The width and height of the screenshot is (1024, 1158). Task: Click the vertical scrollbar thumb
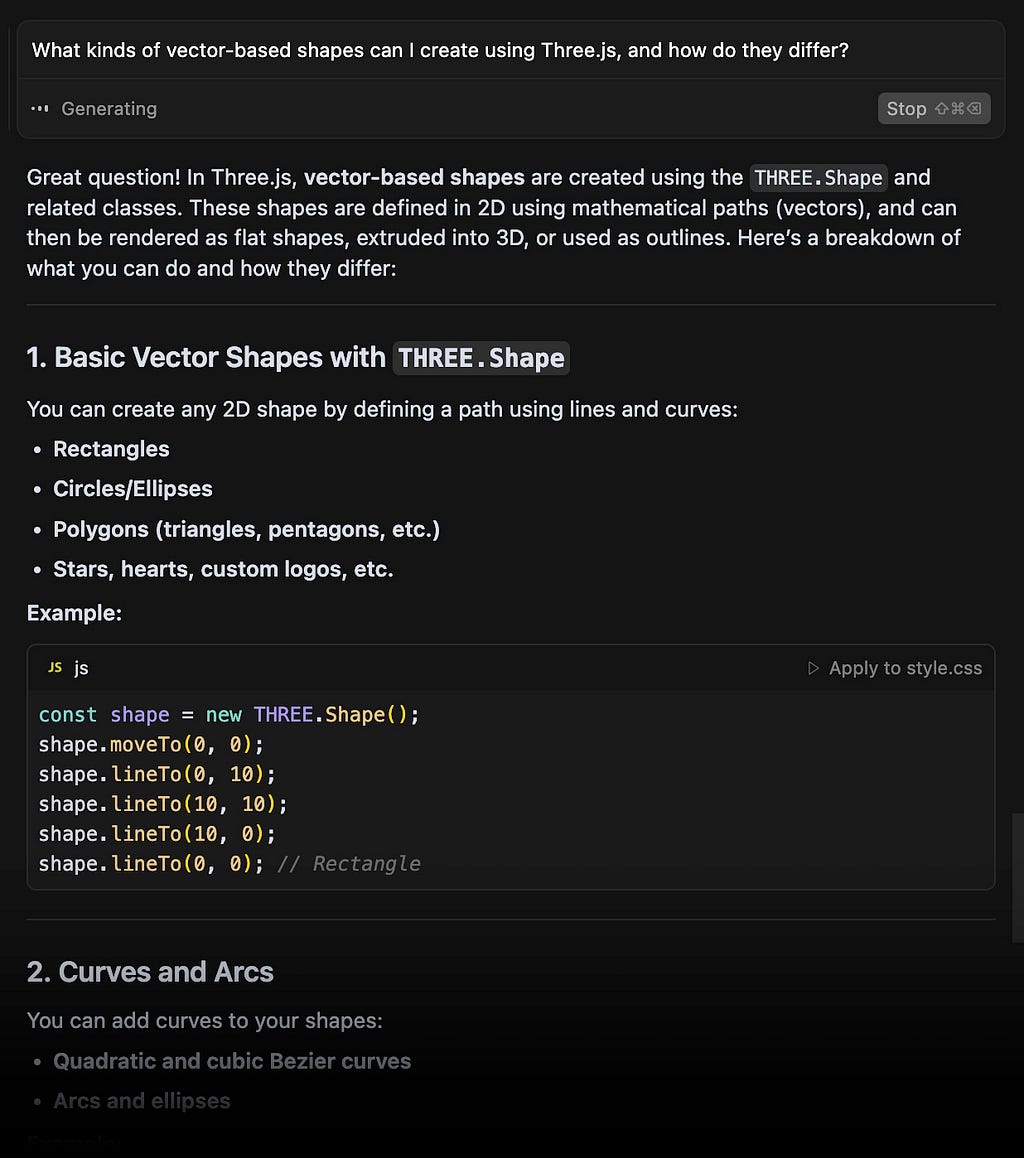tap(1017, 877)
